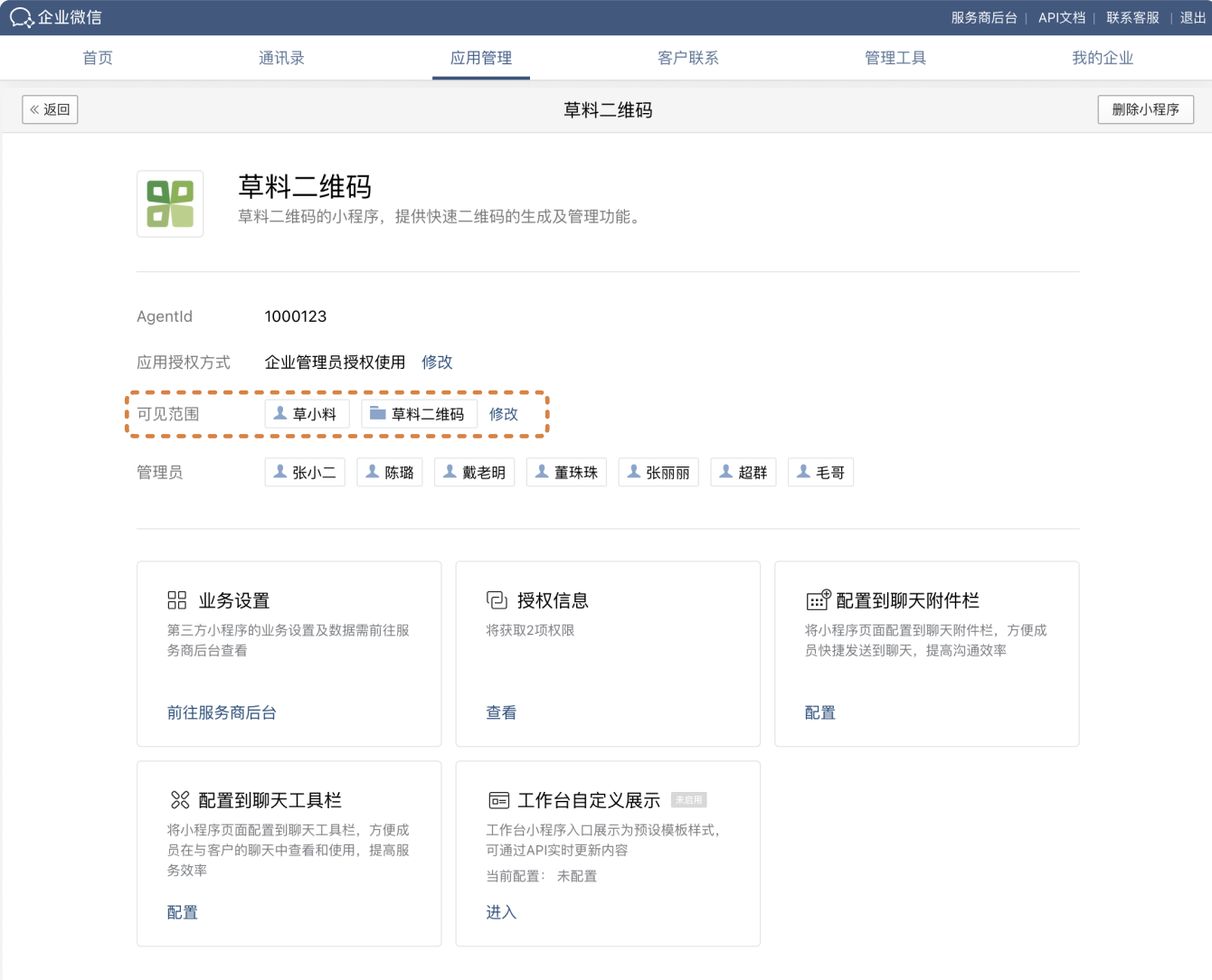Click the person icon beside 张小二

coord(280,472)
